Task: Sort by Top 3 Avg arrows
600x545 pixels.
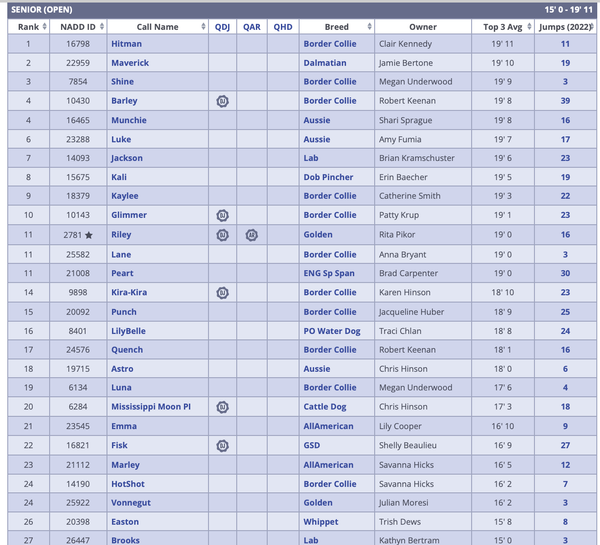Action: pos(529,26)
